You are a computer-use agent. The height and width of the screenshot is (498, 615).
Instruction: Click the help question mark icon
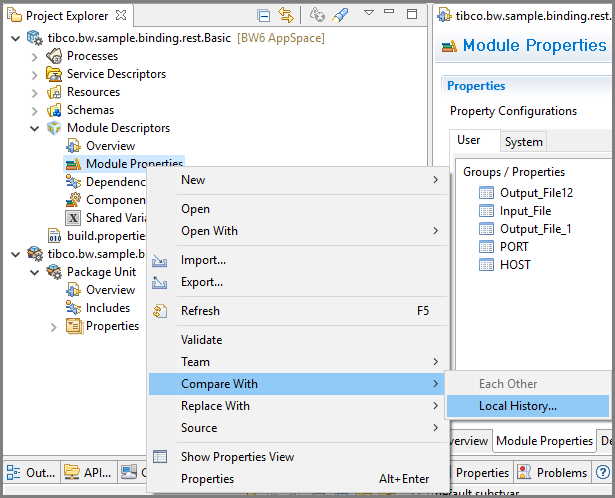click(x=603, y=473)
